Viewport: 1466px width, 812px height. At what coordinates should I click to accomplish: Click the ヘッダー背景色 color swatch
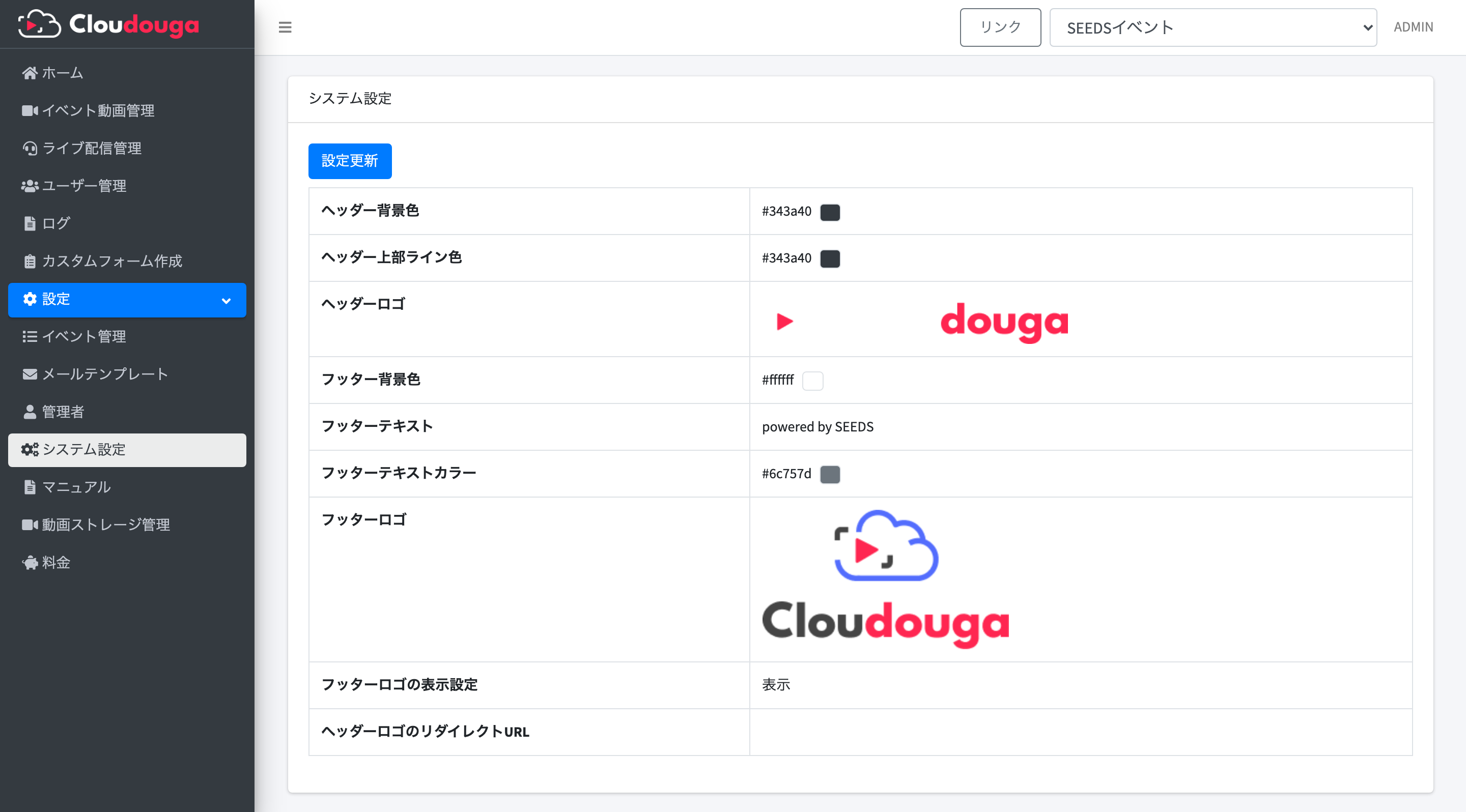pos(830,212)
